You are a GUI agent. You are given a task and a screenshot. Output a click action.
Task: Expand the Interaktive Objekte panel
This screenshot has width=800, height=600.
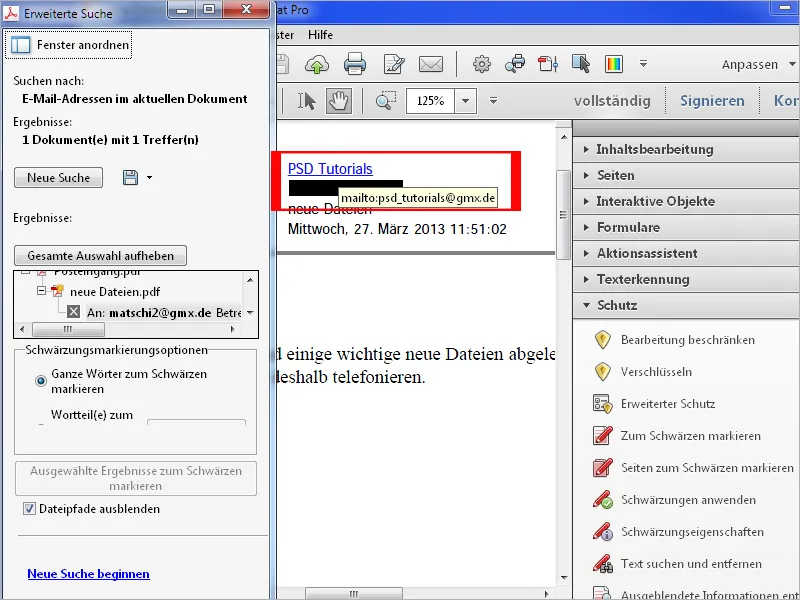686,202
